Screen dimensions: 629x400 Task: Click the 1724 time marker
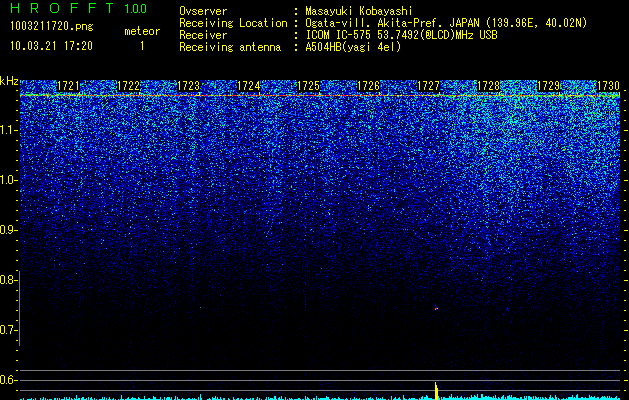[x=248, y=86]
